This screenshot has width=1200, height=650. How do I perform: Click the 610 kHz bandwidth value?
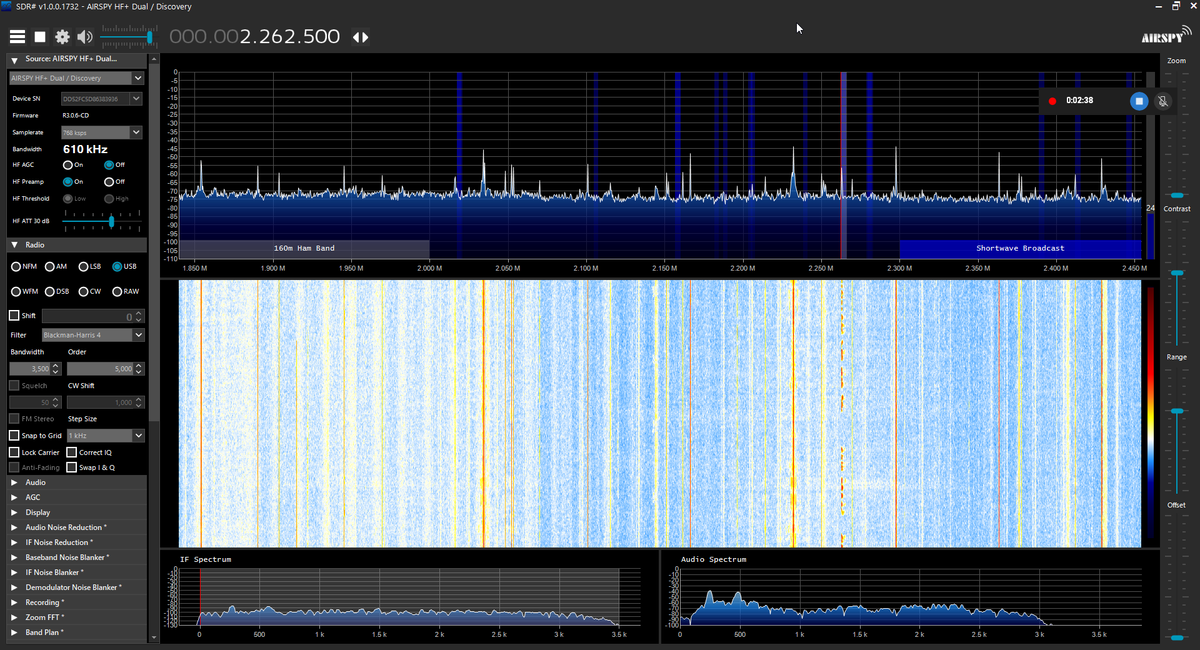tap(85, 149)
